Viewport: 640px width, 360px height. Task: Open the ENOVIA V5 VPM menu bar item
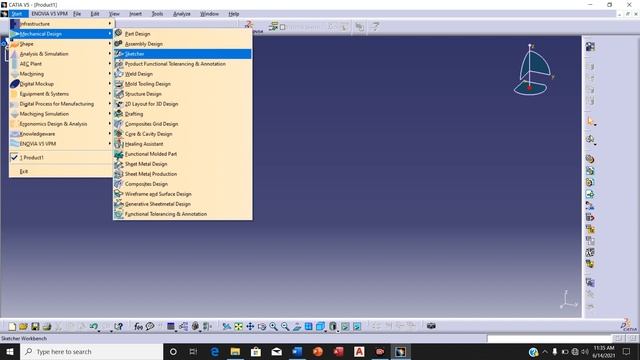49,14
